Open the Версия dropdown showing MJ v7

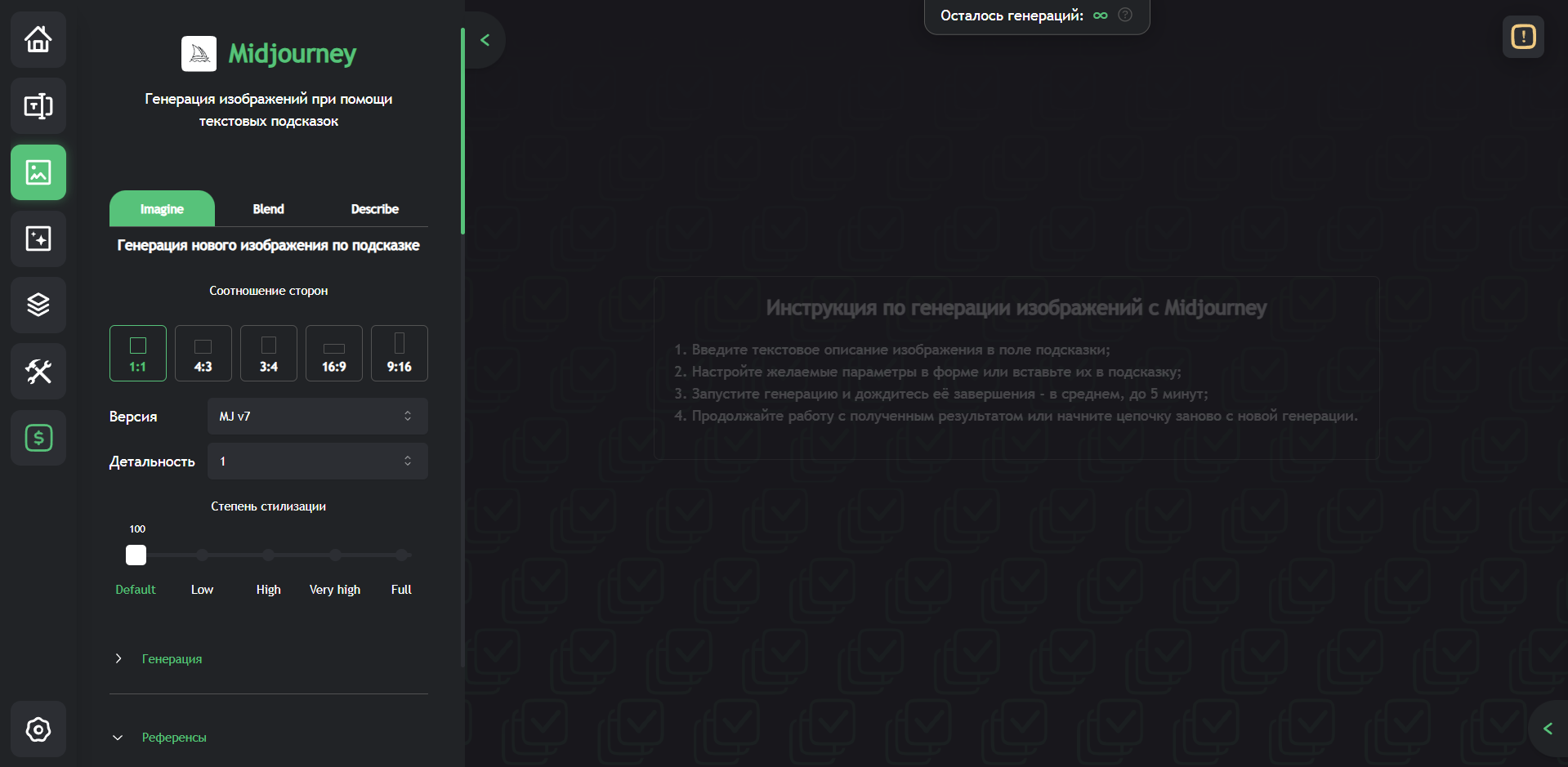(317, 417)
